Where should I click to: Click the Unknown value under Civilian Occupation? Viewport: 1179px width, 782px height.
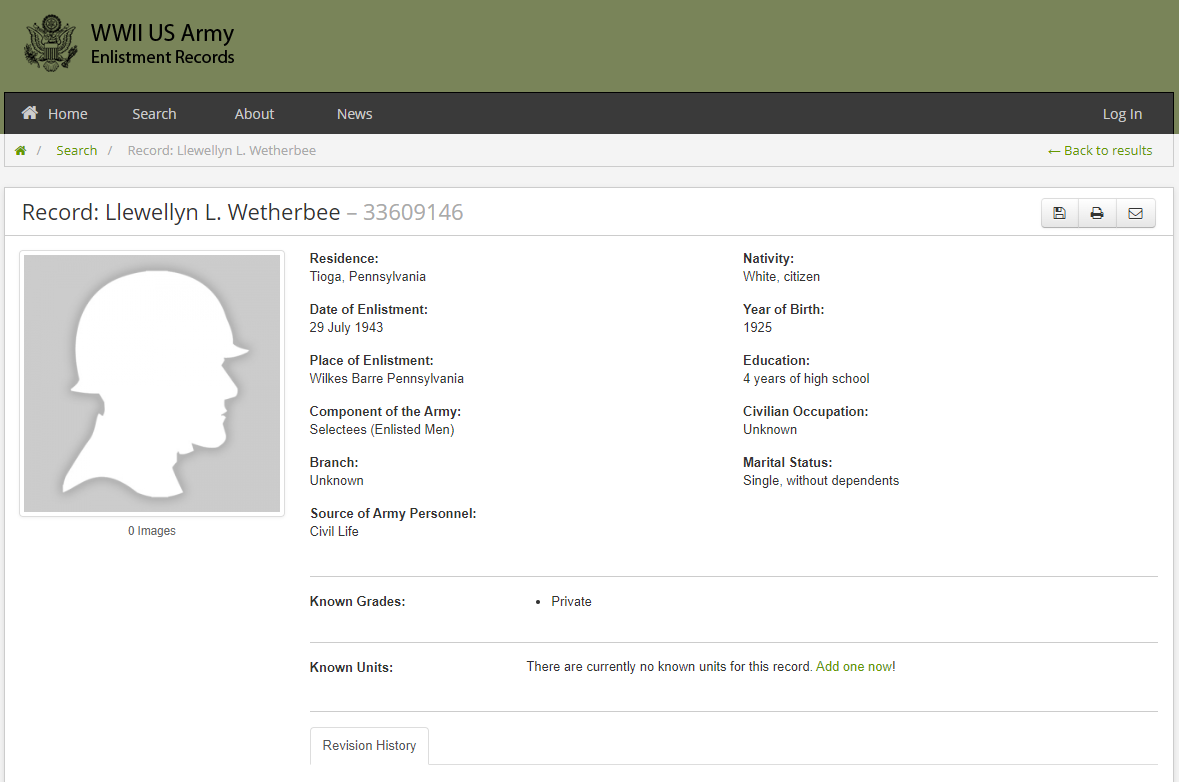coord(770,430)
